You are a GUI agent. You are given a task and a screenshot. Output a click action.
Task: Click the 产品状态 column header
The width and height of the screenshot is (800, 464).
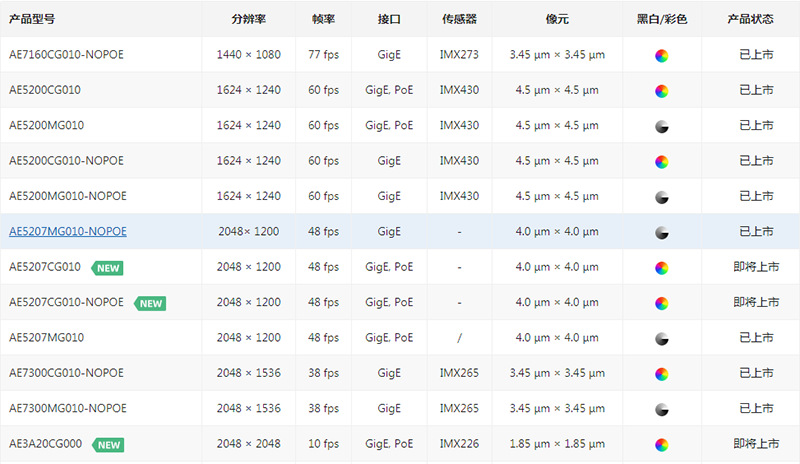[x=751, y=19]
